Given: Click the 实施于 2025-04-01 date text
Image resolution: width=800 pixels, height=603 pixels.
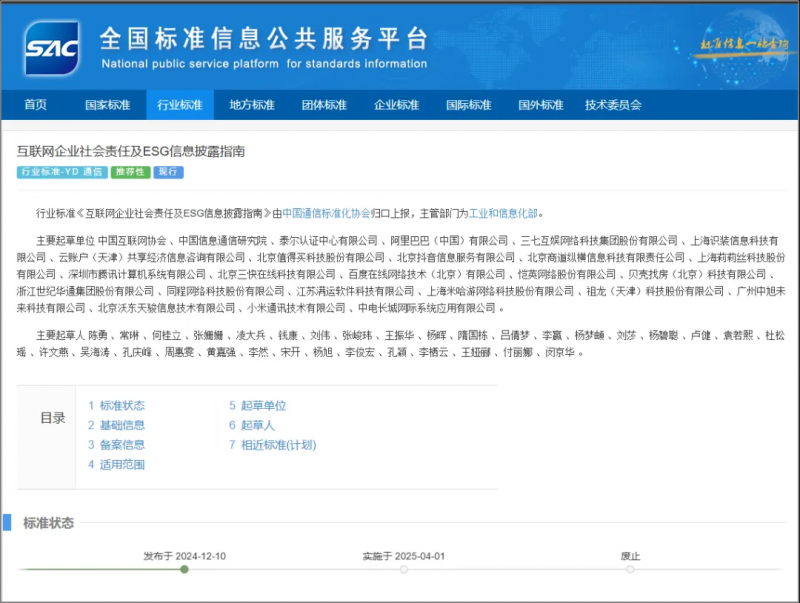Looking at the screenshot, I should tap(404, 556).
